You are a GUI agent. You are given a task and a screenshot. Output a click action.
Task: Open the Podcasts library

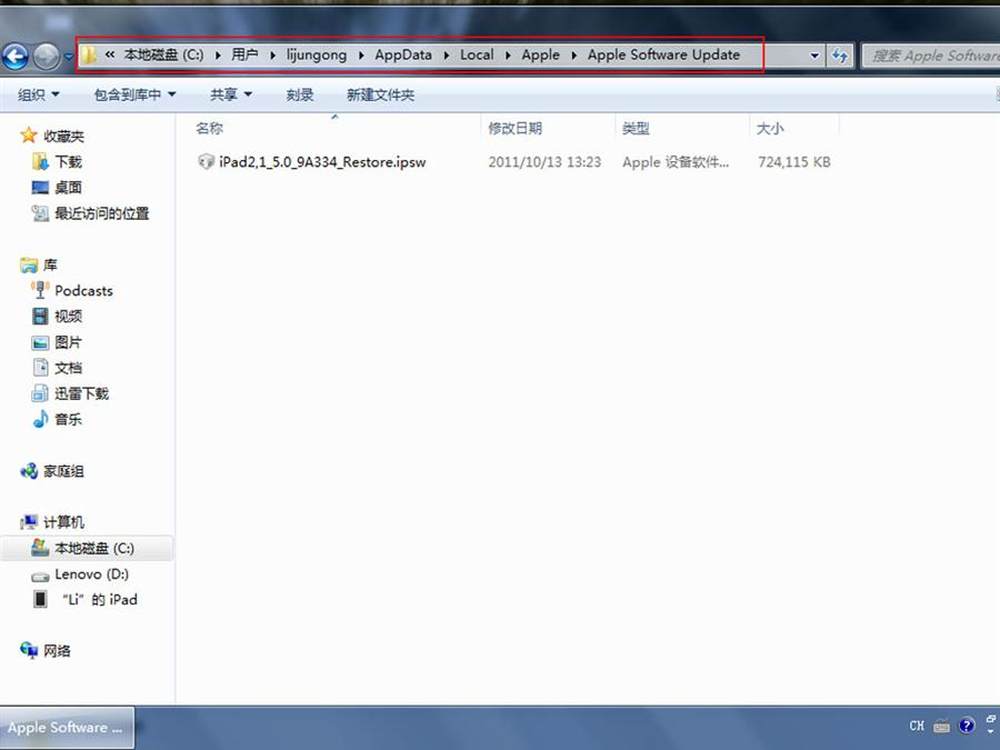[x=84, y=291]
